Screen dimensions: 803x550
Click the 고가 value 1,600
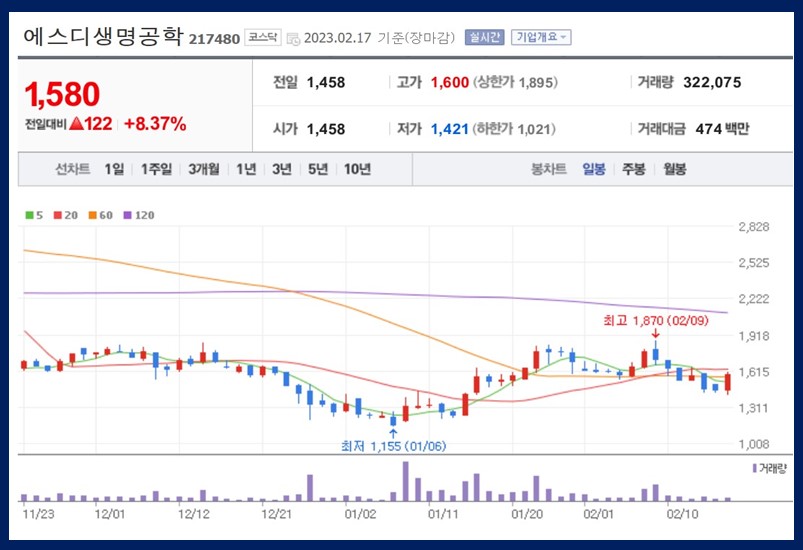click(x=450, y=82)
